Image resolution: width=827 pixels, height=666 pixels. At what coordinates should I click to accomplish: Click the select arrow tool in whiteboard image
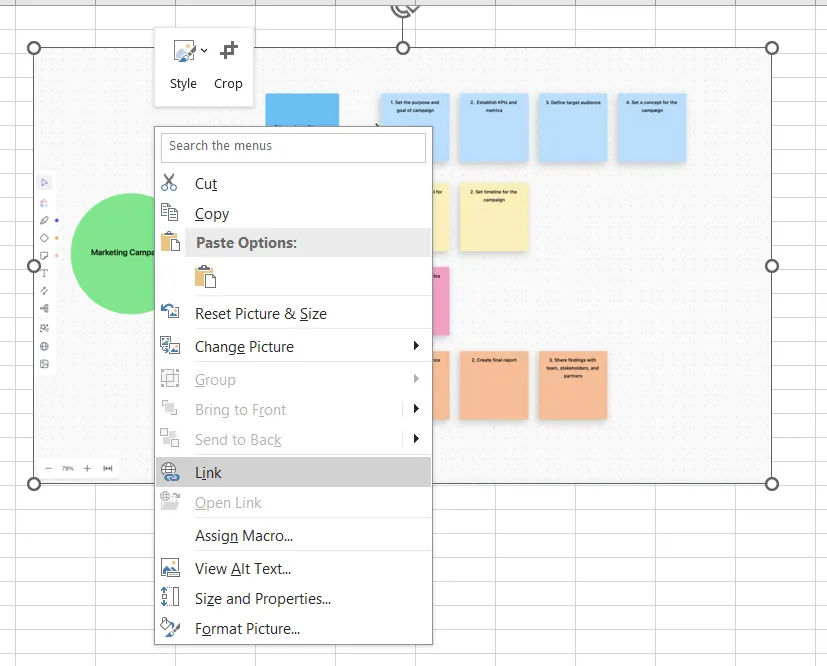click(44, 182)
